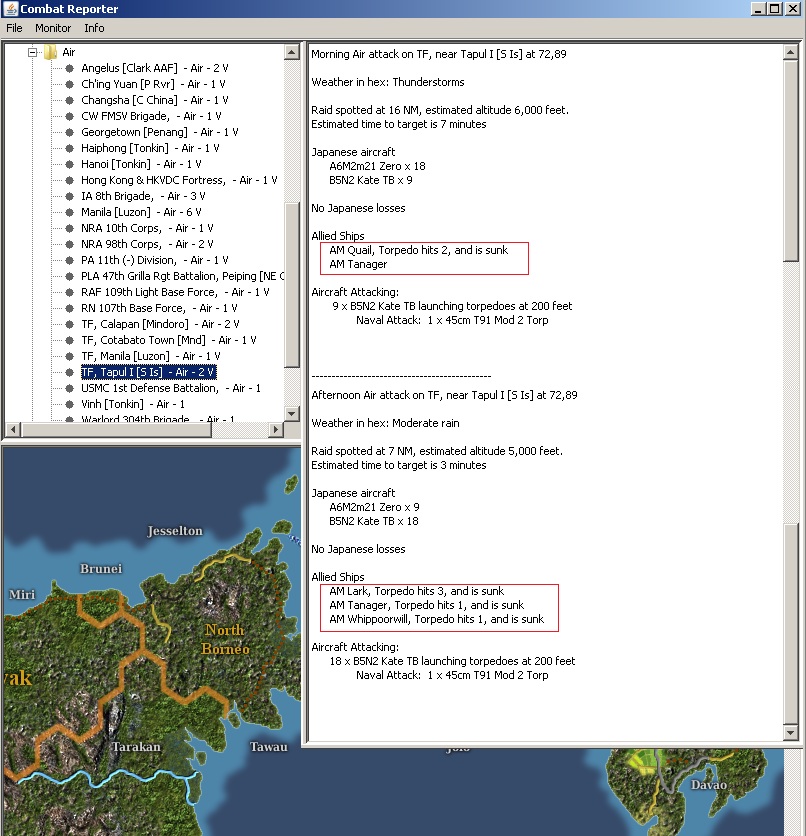Image resolution: width=806 pixels, height=836 pixels.
Task: Click 'Weather in hex: Moderate rain' text
Action: click(x=385, y=423)
